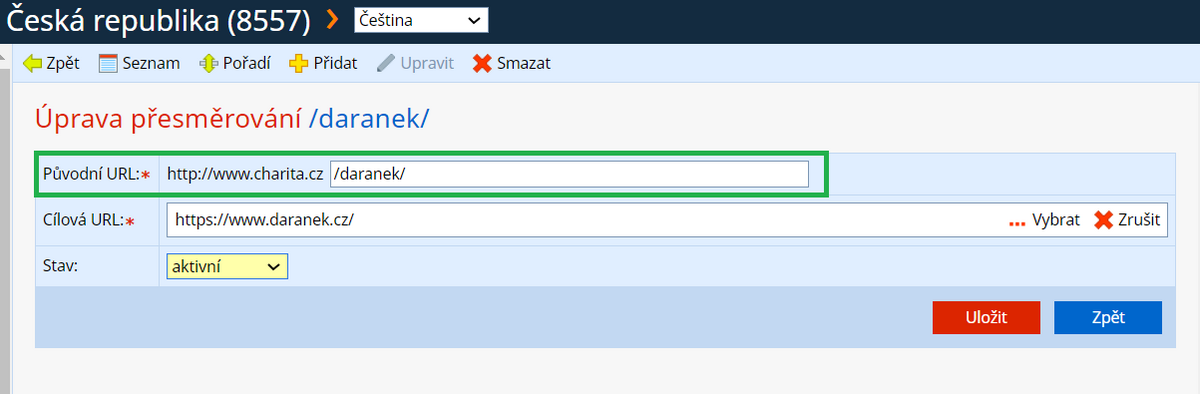Expand the Stav dropdown showing aktivní

(227, 266)
